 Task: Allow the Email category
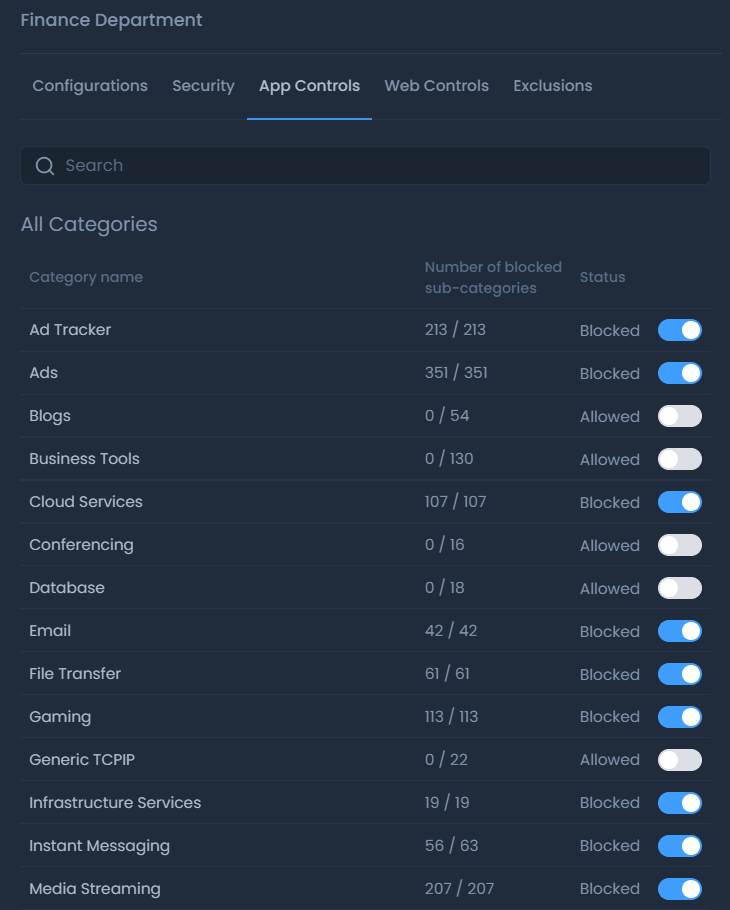(679, 631)
